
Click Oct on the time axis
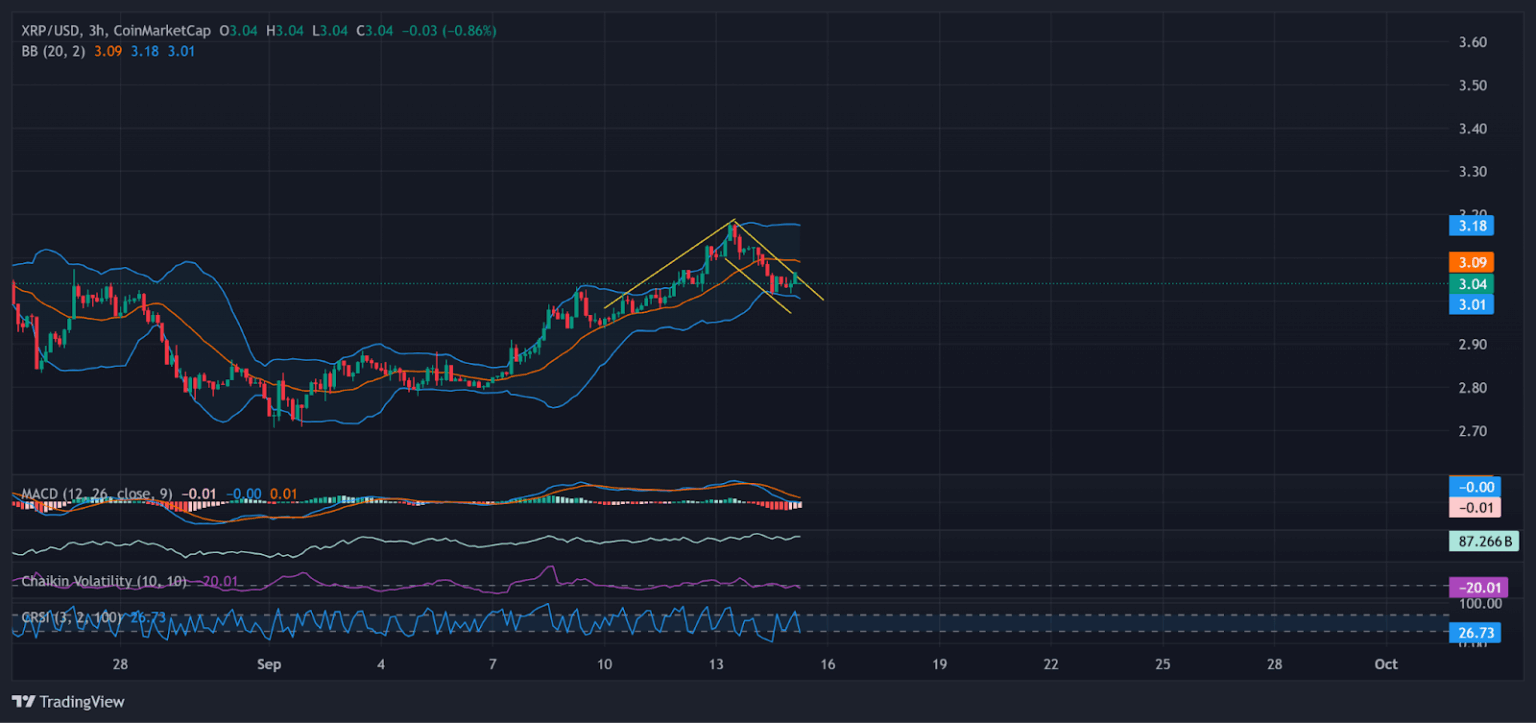point(1386,664)
